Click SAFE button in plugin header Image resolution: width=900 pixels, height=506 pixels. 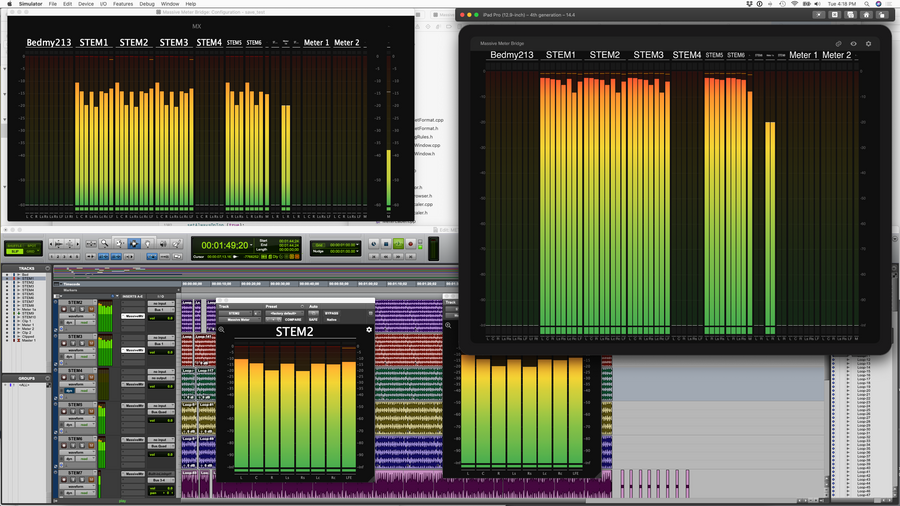[x=313, y=320]
